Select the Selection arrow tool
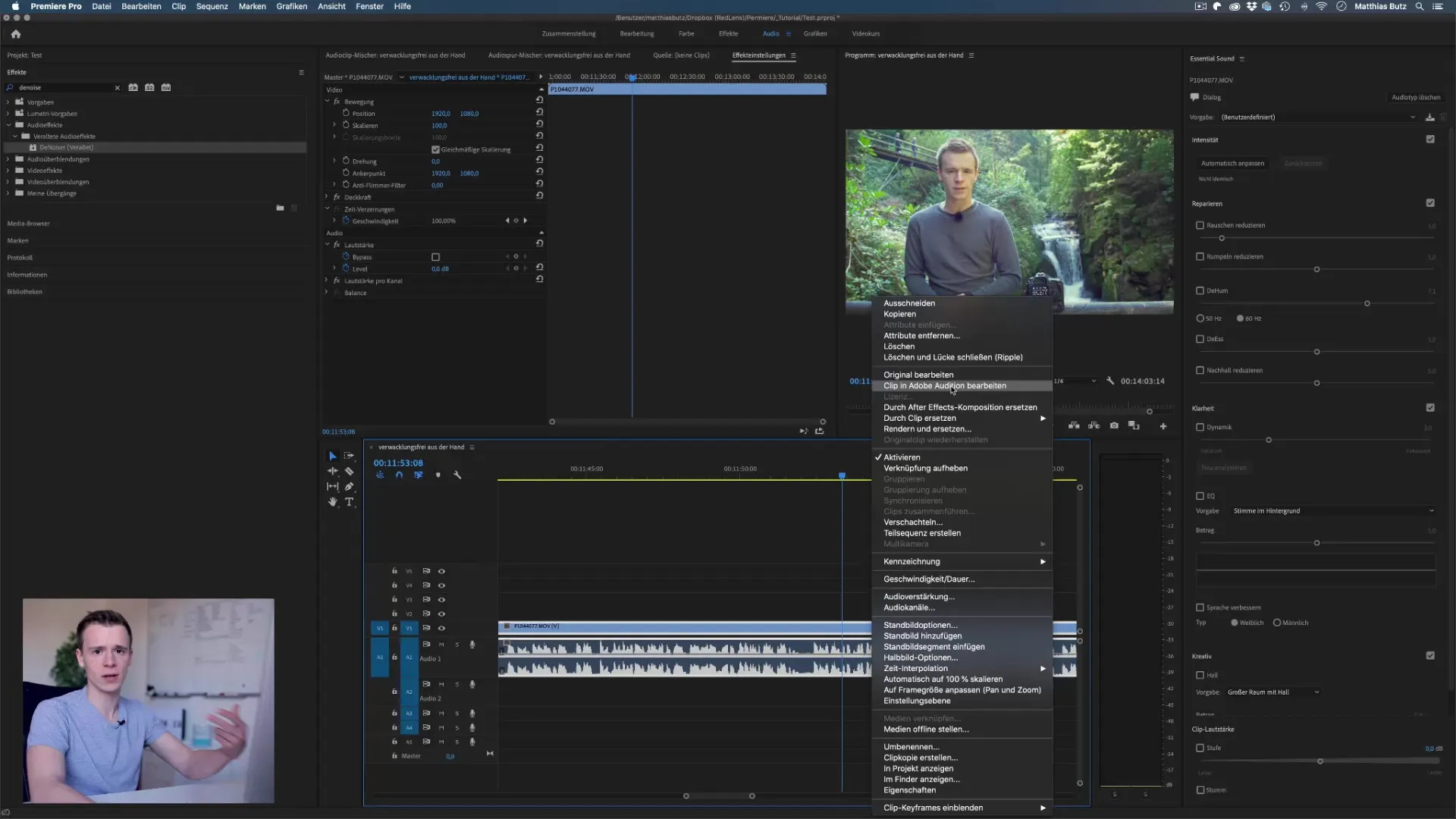The height and width of the screenshot is (819, 1456). (x=332, y=456)
